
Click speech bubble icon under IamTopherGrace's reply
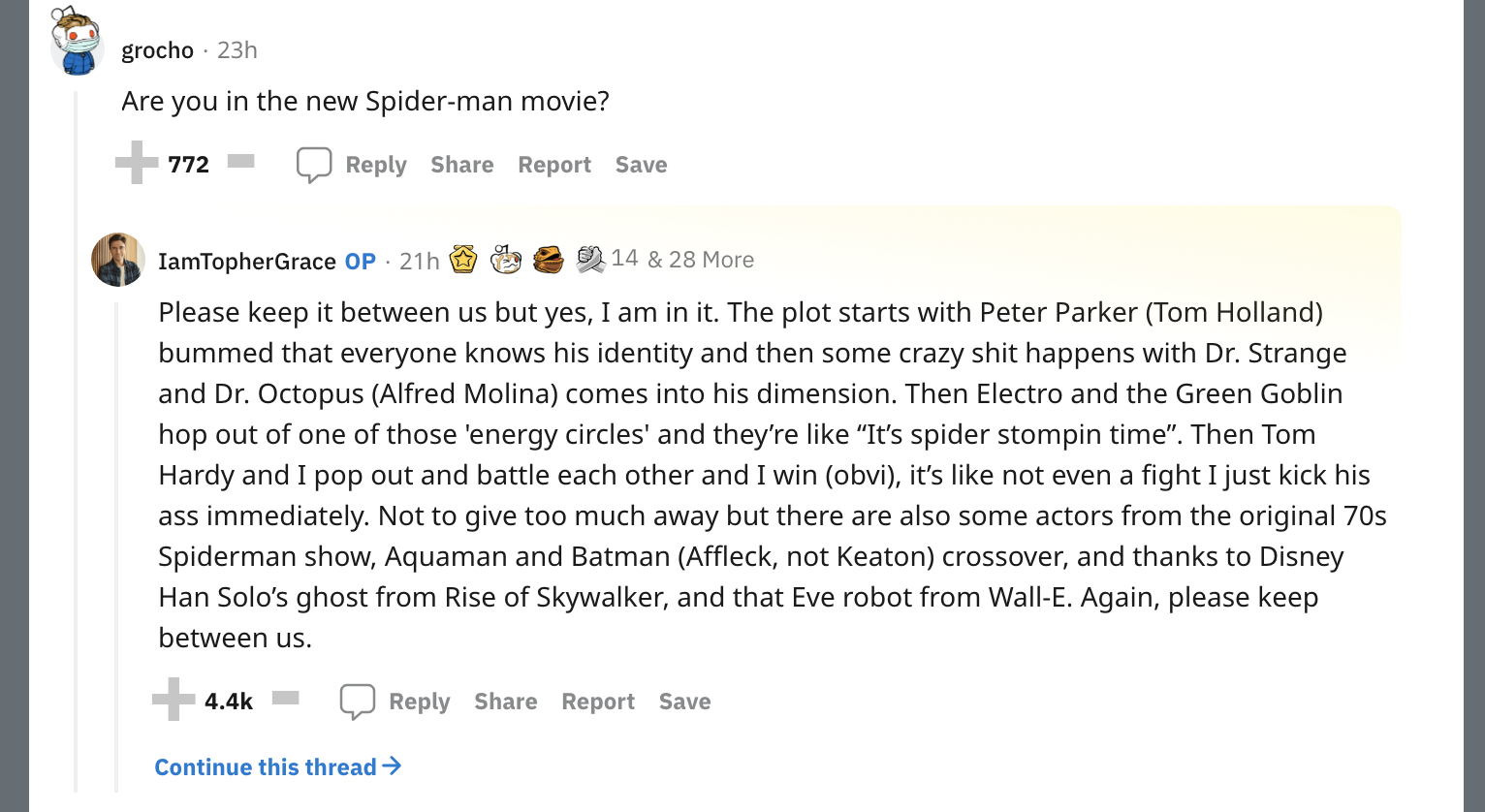click(357, 702)
